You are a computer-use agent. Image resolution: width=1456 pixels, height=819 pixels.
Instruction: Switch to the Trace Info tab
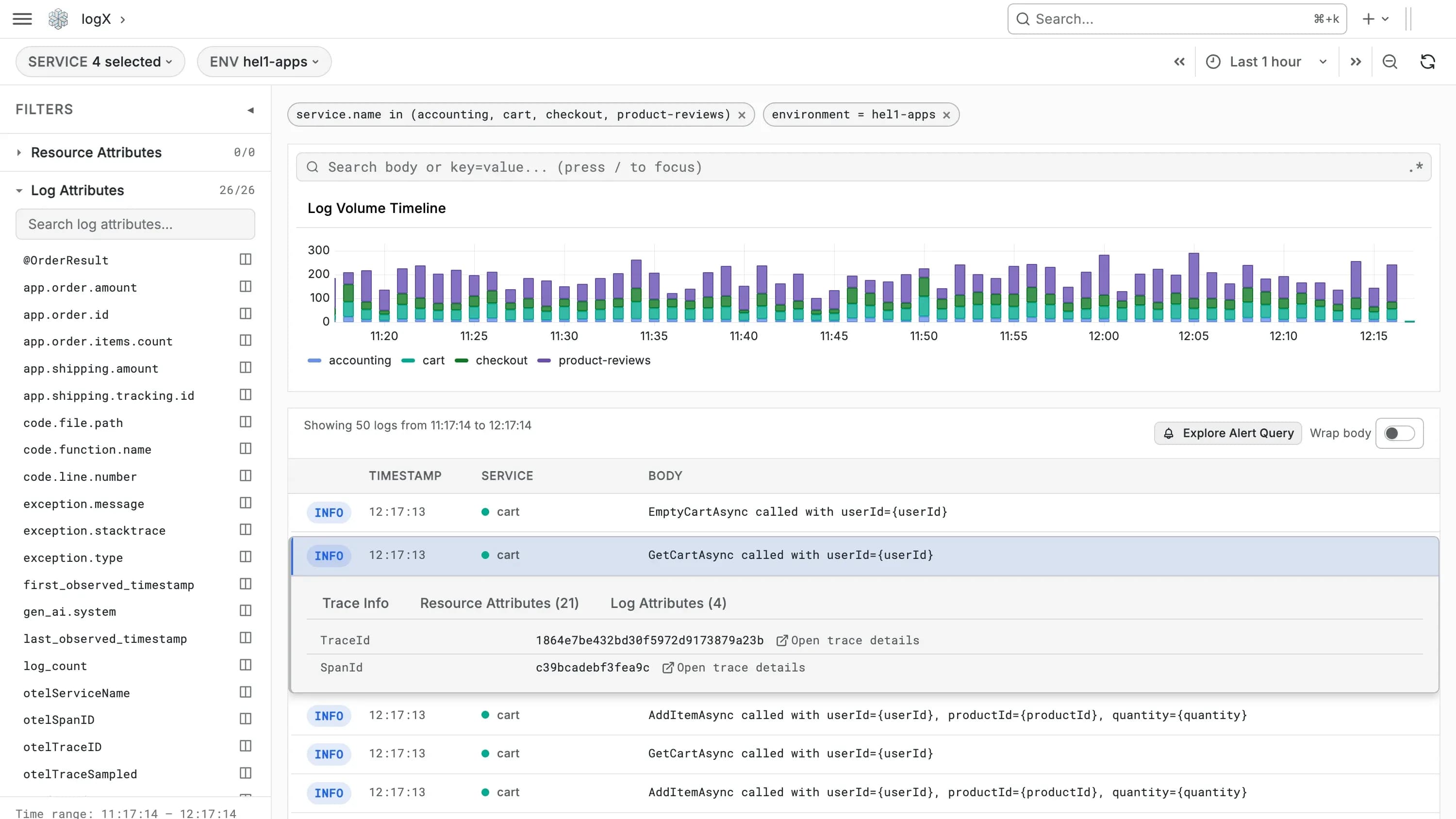[x=356, y=603]
